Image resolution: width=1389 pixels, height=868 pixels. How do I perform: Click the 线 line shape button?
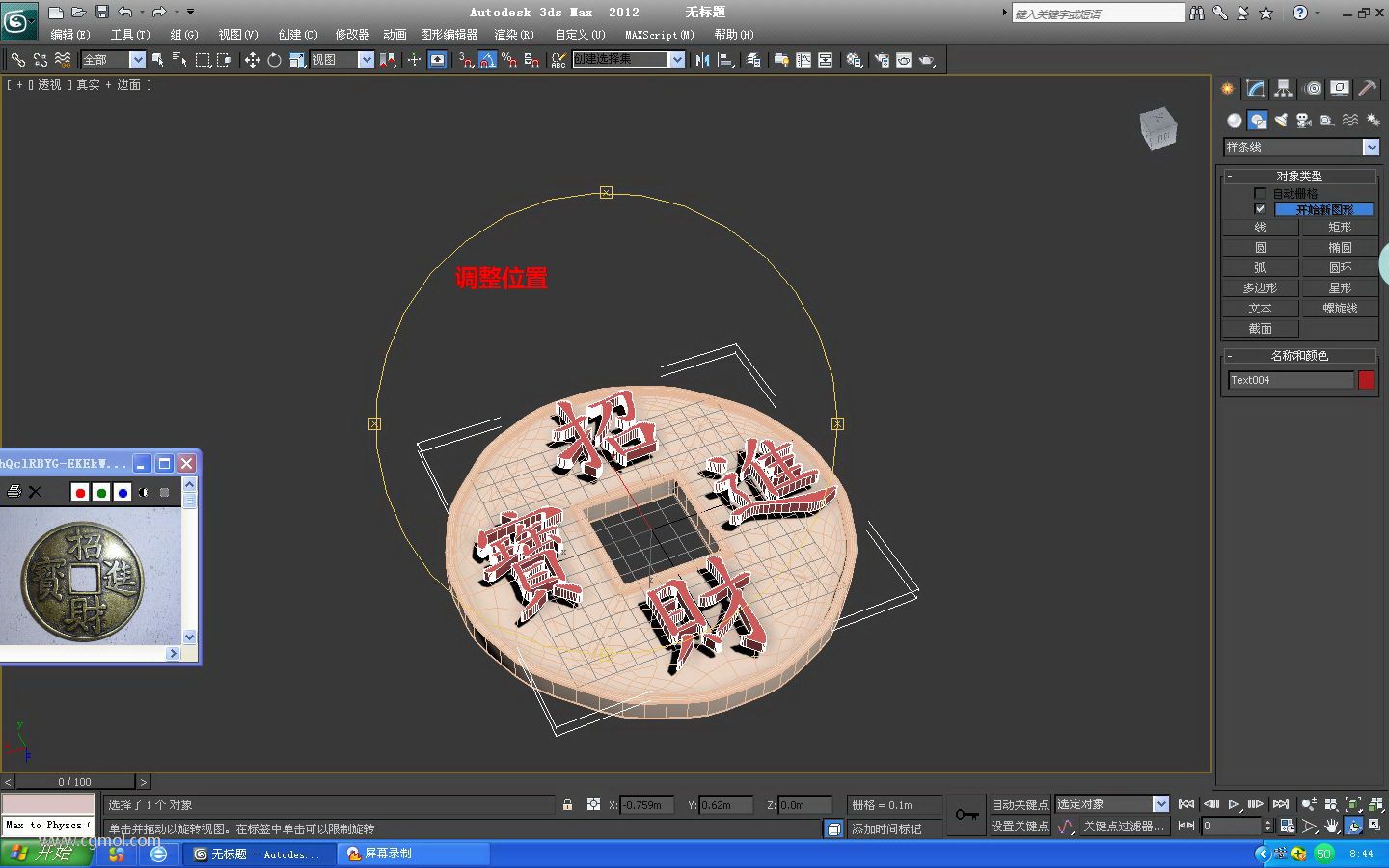pyautogui.click(x=1261, y=228)
